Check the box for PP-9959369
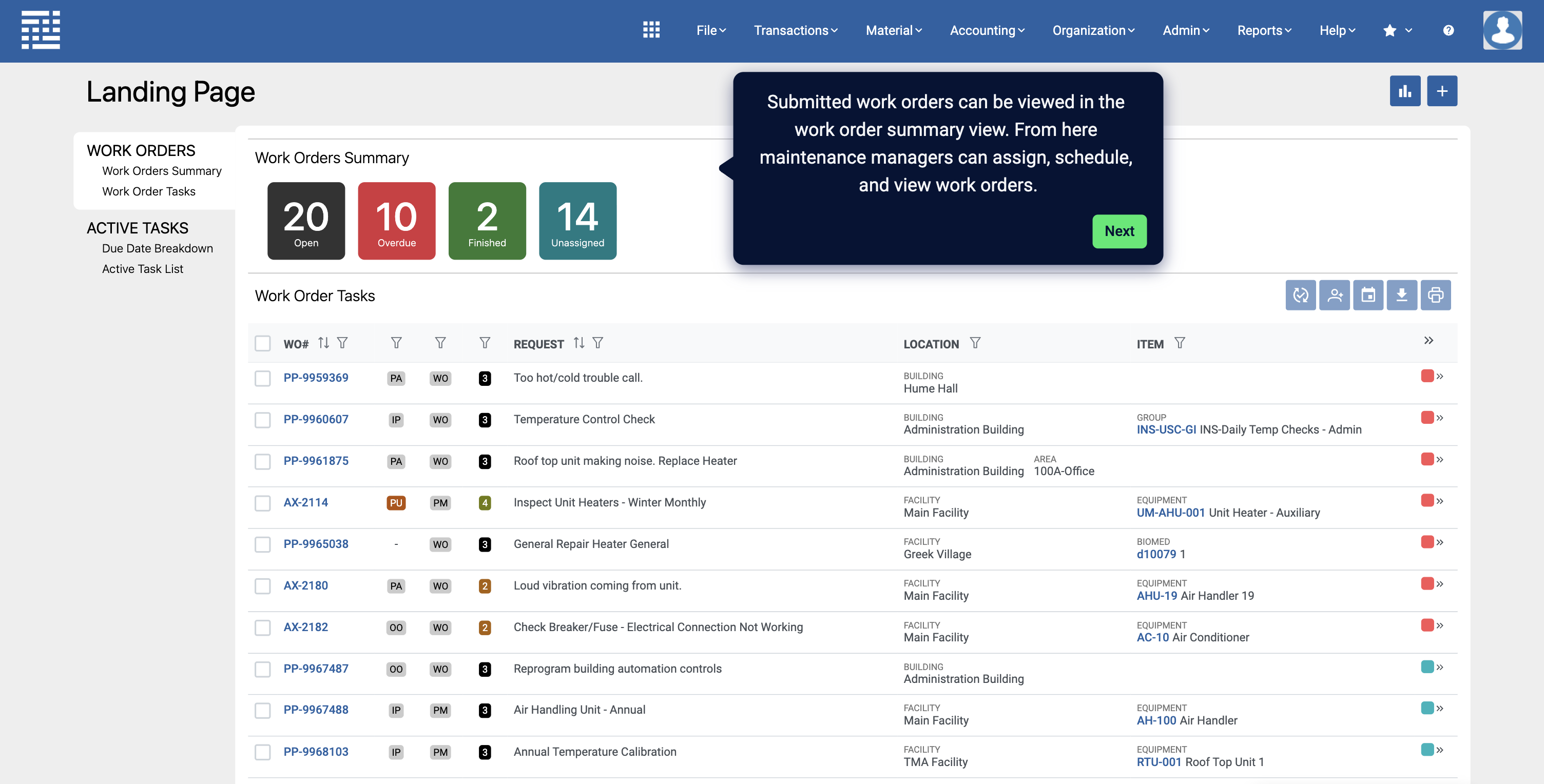 pyautogui.click(x=262, y=379)
